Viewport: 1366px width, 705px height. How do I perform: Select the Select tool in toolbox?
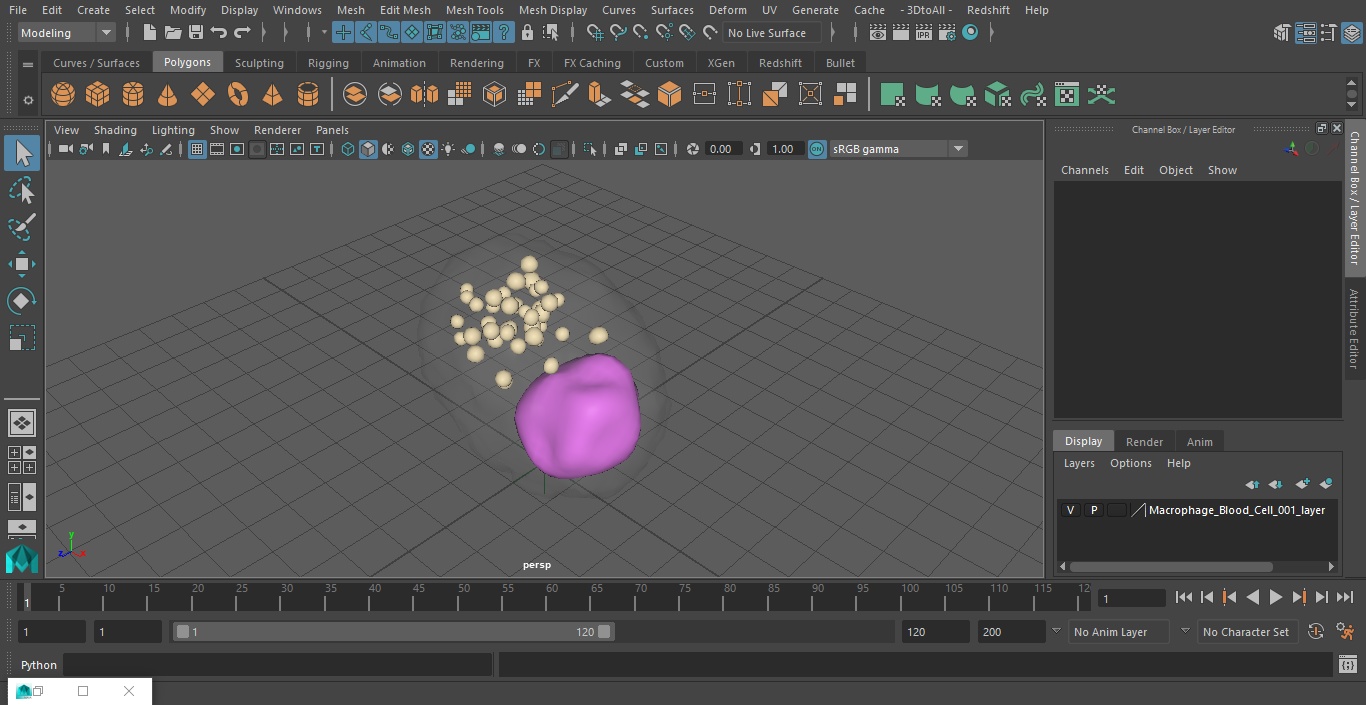pyautogui.click(x=22, y=153)
